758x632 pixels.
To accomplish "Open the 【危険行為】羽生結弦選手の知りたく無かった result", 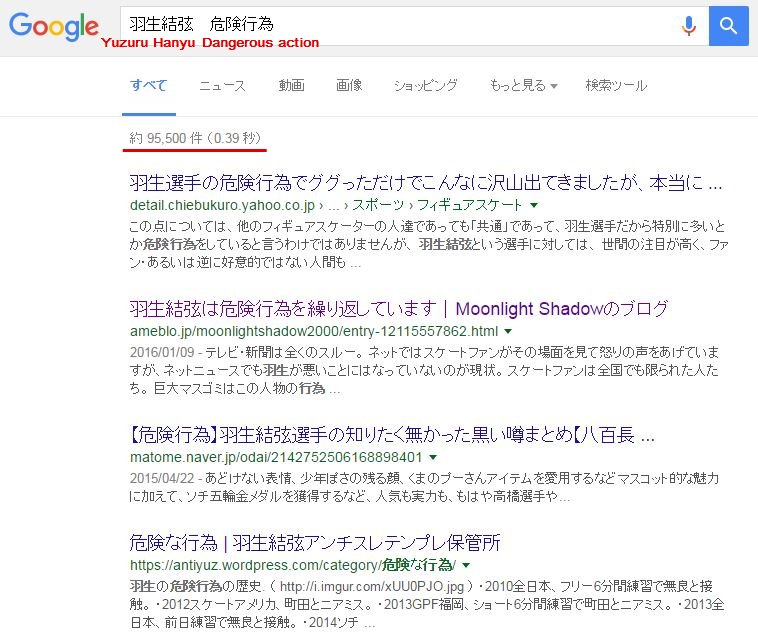I will (392, 435).
